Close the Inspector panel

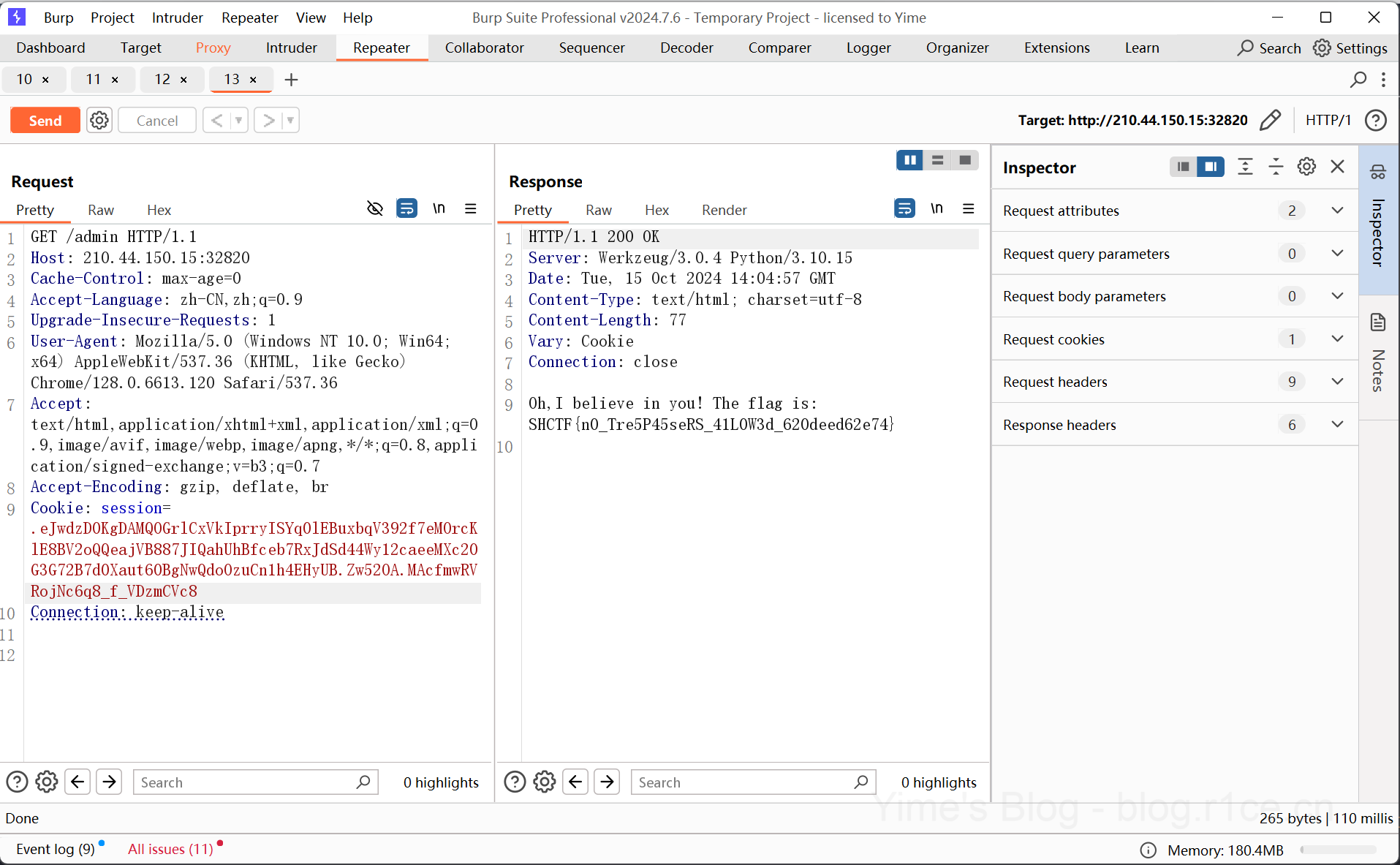pyautogui.click(x=1337, y=167)
